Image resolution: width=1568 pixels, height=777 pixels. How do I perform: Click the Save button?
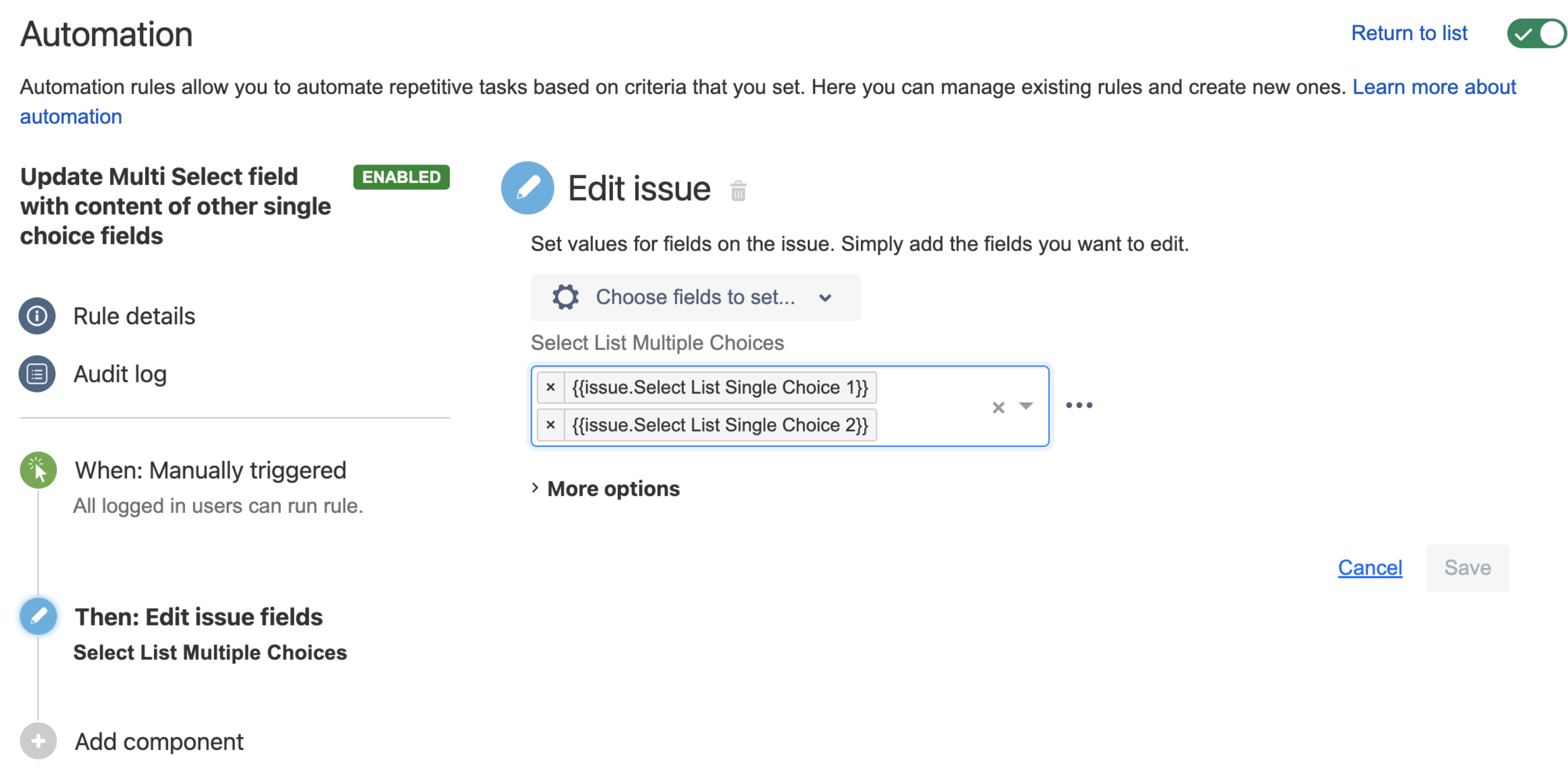click(x=1468, y=568)
